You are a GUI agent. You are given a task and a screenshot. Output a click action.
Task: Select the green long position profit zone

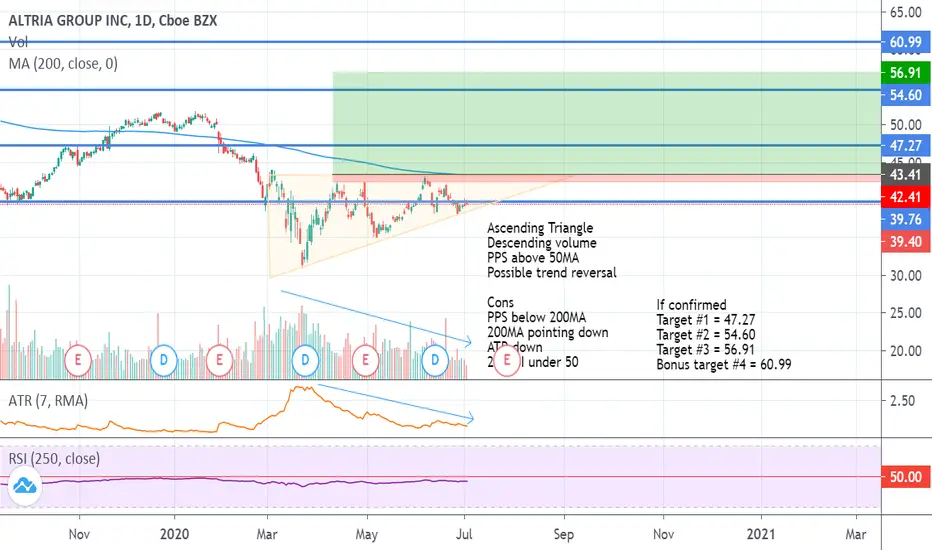pyautogui.click(x=606, y=122)
